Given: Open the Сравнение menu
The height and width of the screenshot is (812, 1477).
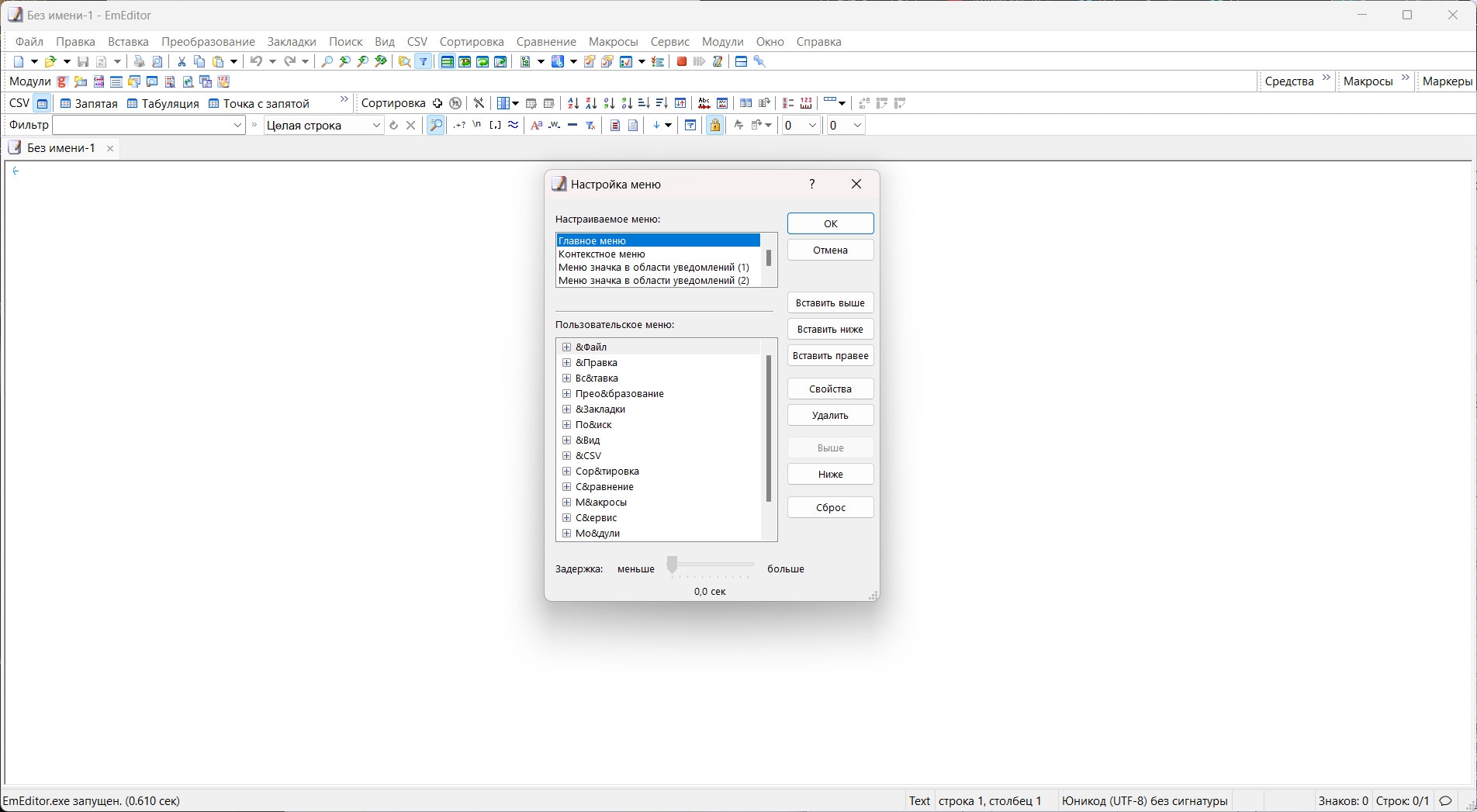Looking at the screenshot, I should pos(546,42).
